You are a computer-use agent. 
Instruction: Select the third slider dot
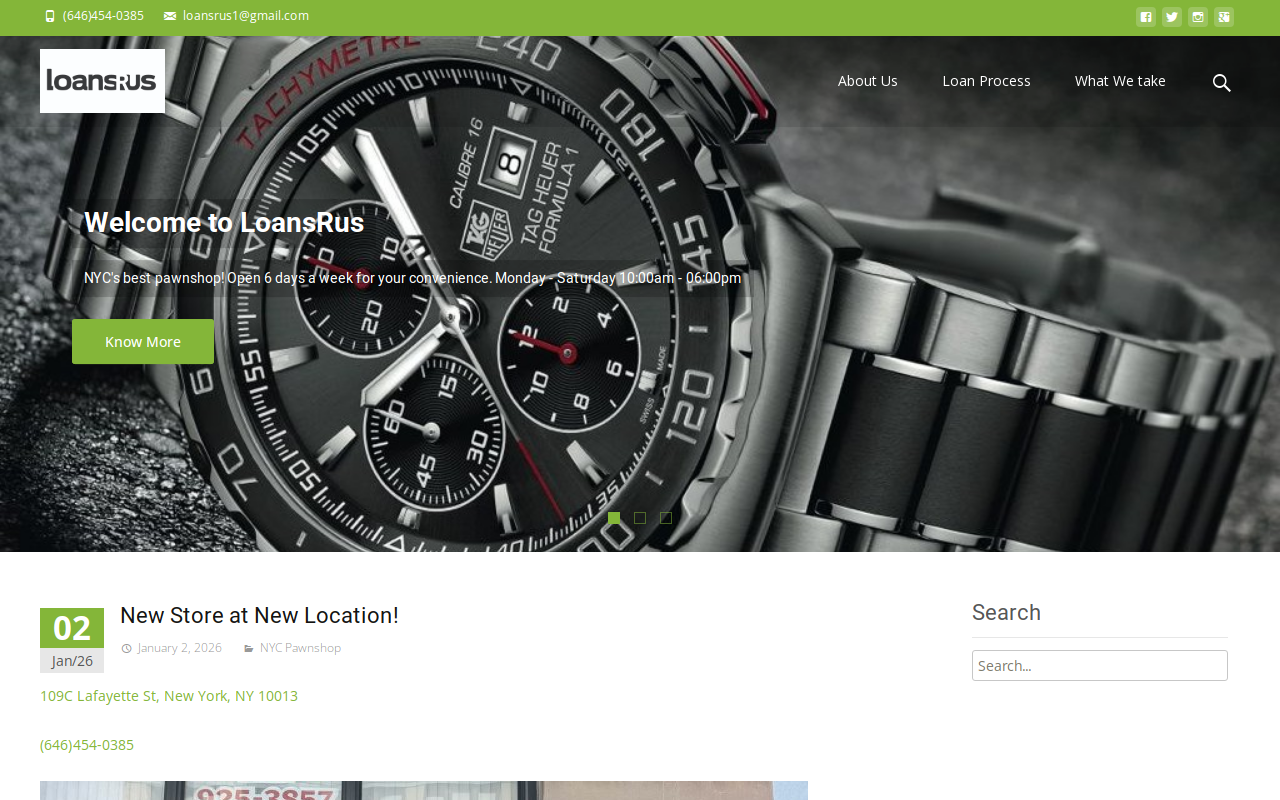click(666, 518)
